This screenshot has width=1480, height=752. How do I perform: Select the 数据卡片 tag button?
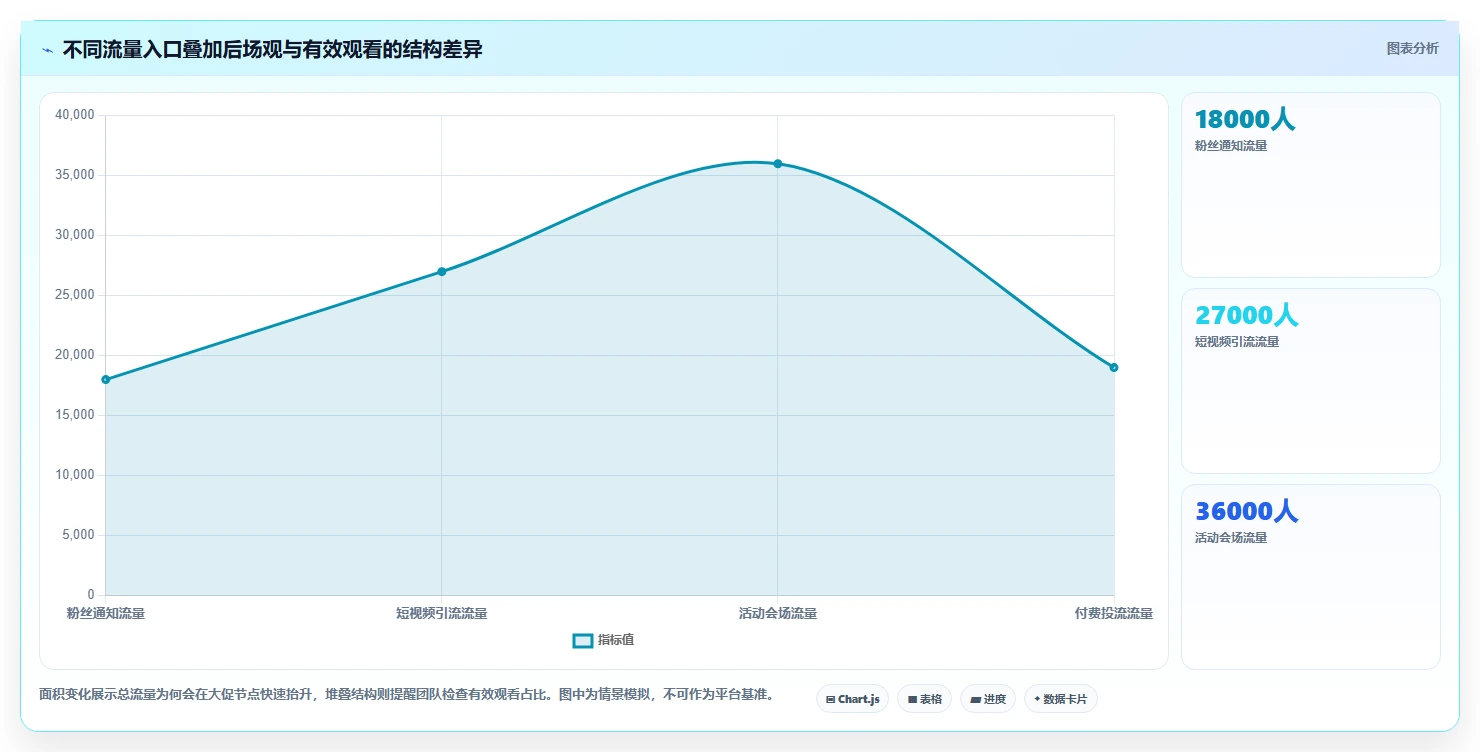click(1060, 699)
